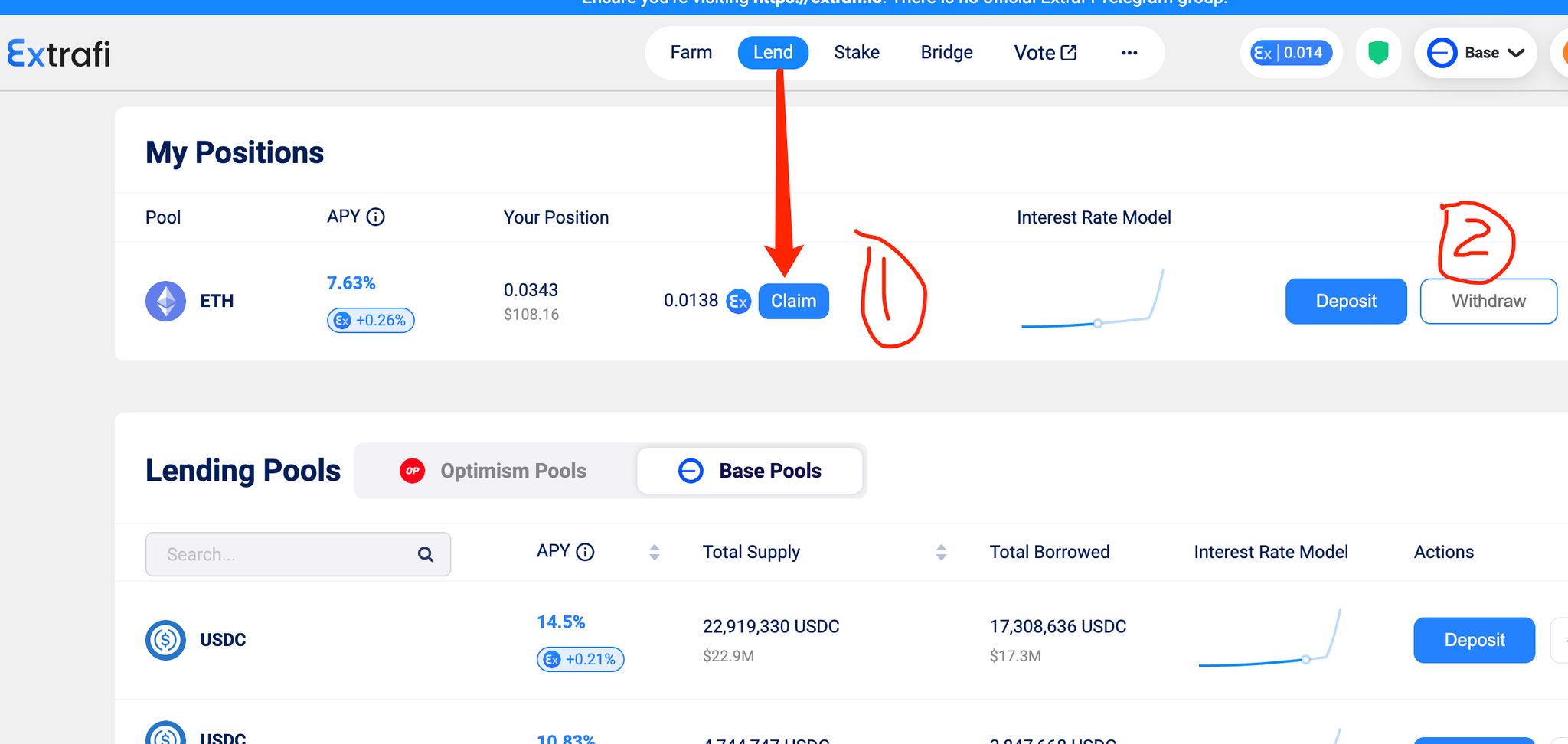Screen dimensions: 1568x744
Task: Click the ETH token icon
Action: 165,301
